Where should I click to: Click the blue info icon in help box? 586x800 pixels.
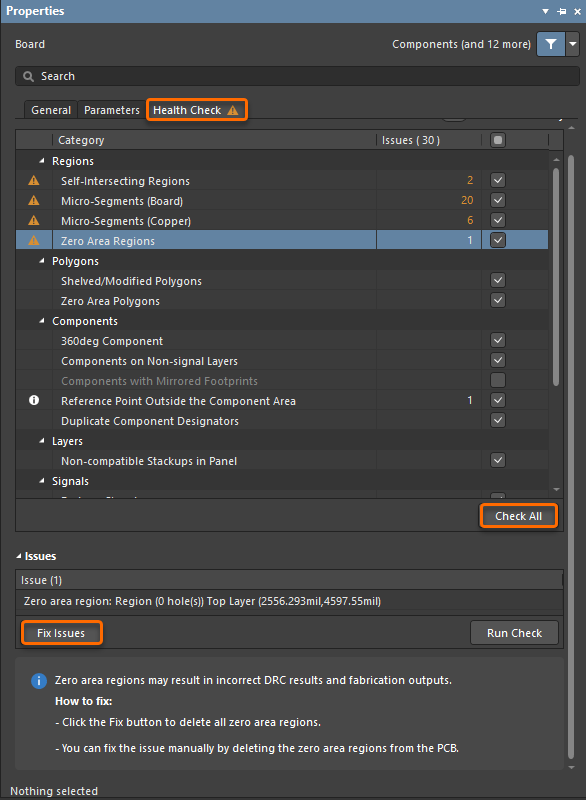(39, 681)
